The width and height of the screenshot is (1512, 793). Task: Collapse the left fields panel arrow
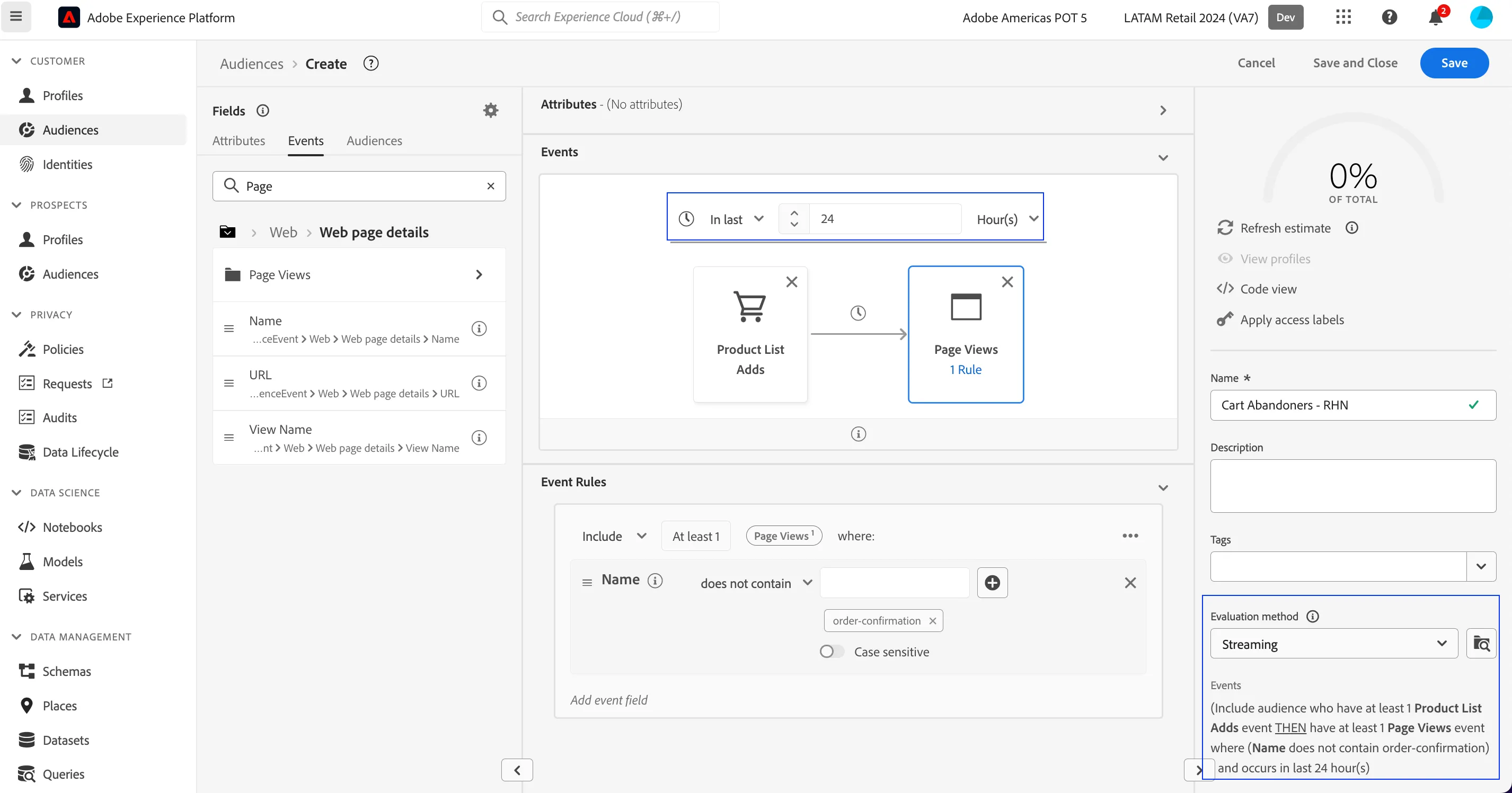pyautogui.click(x=517, y=770)
